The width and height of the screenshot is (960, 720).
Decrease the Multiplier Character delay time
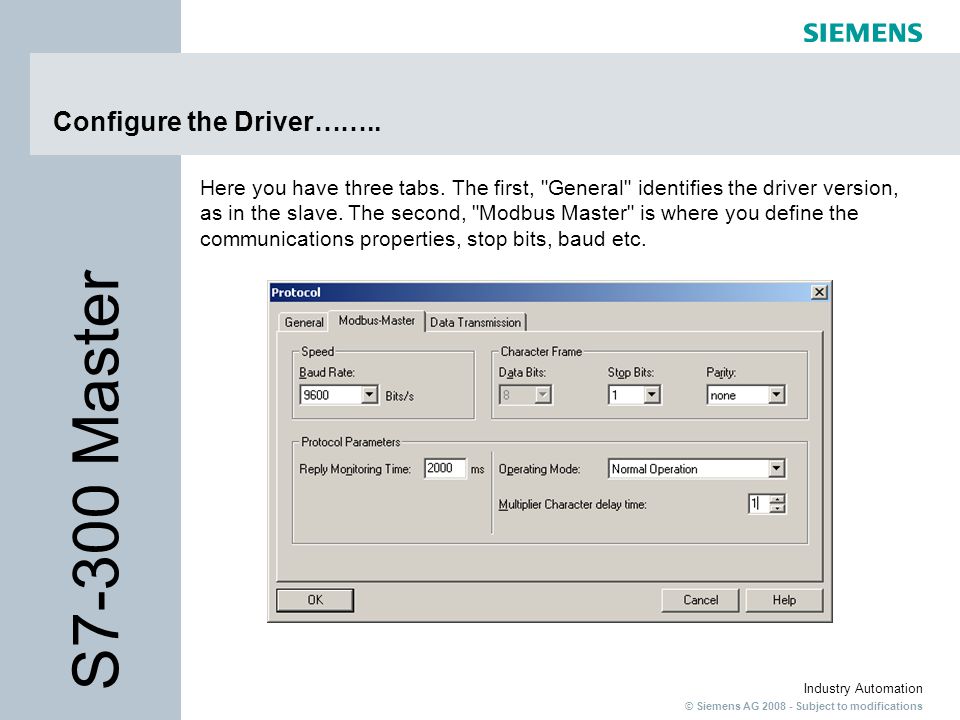click(778, 508)
